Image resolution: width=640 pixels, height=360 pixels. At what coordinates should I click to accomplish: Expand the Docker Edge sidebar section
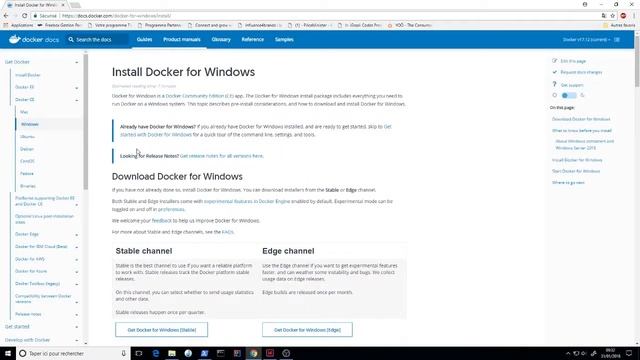(x=77, y=235)
